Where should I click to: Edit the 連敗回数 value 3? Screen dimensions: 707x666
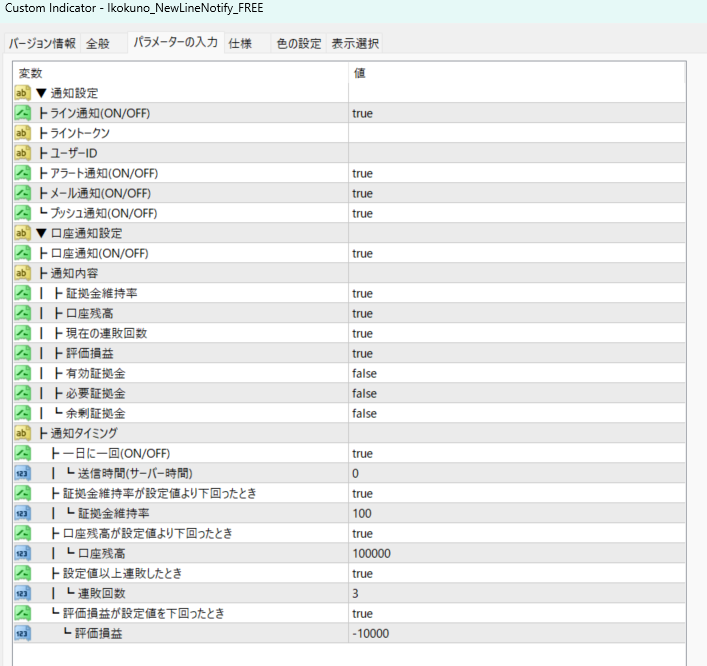point(517,593)
